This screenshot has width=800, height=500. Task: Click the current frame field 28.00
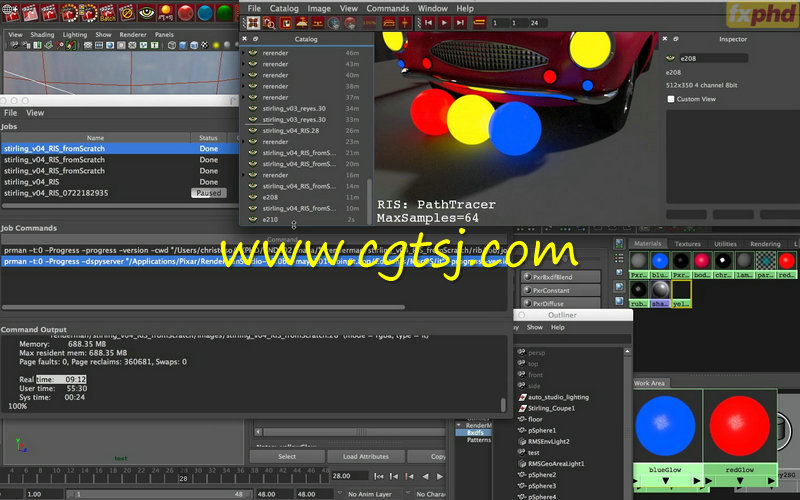click(349, 476)
